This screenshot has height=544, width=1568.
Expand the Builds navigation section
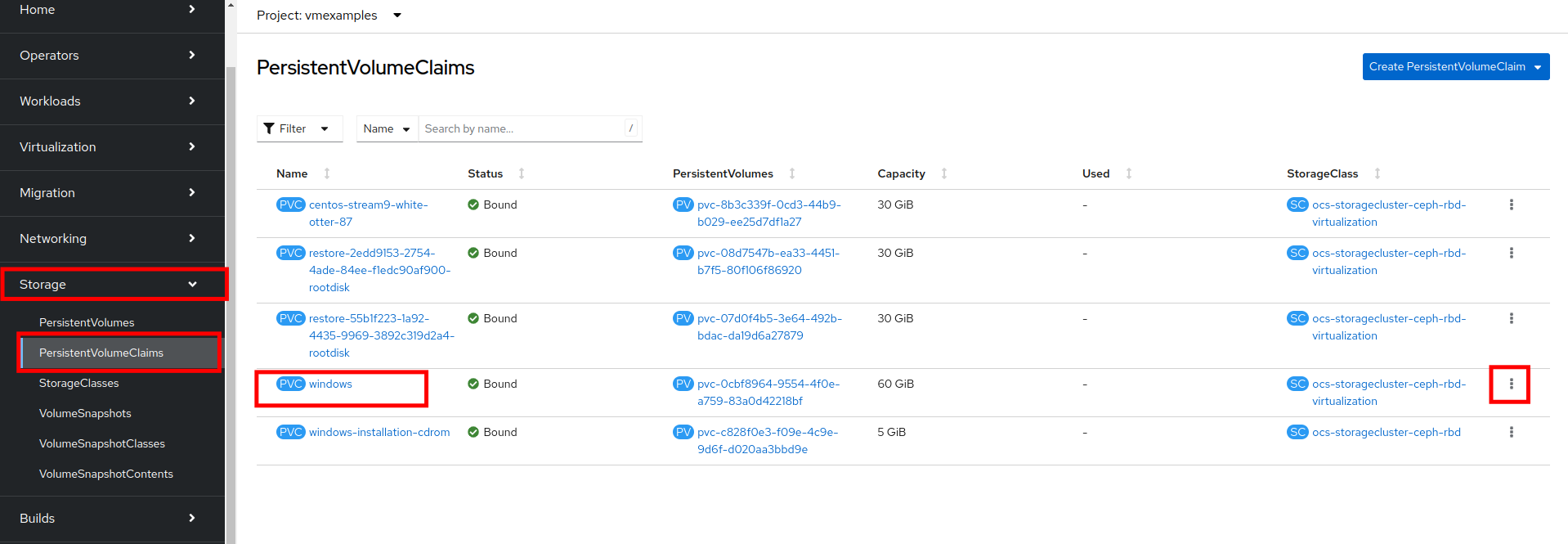point(112,519)
